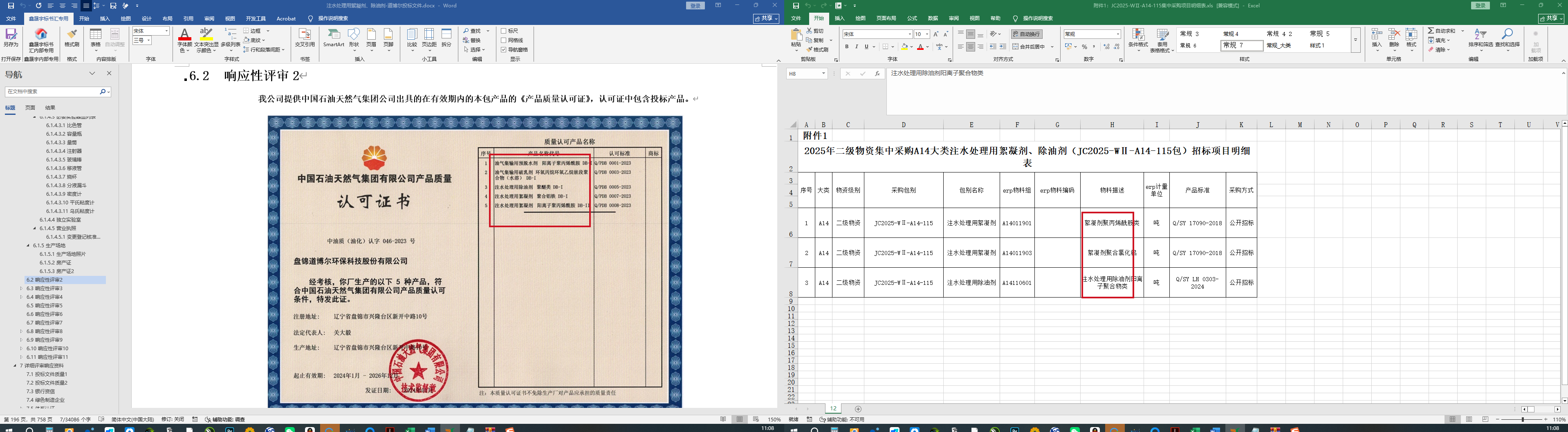Click the 拆分 split window icon in Word
1568x432 pixels.
pos(447,37)
